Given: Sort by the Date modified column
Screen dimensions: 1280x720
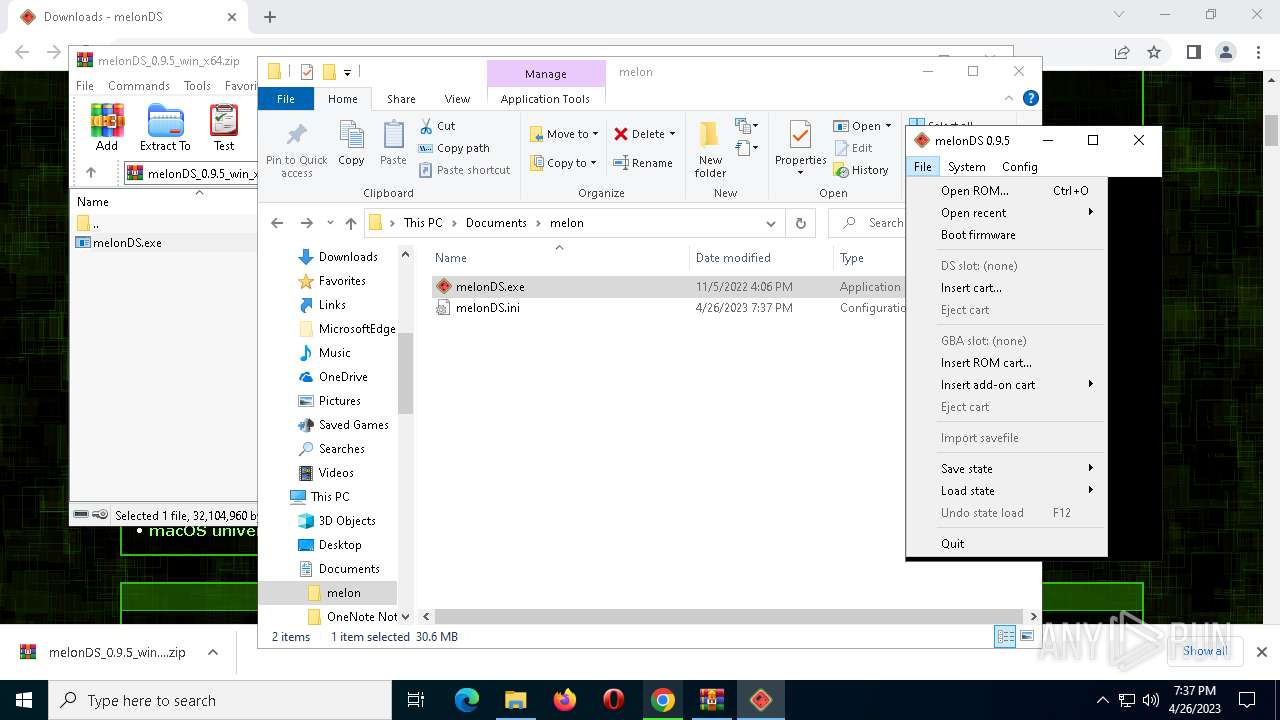Looking at the screenshot, I should pos(733,258).
